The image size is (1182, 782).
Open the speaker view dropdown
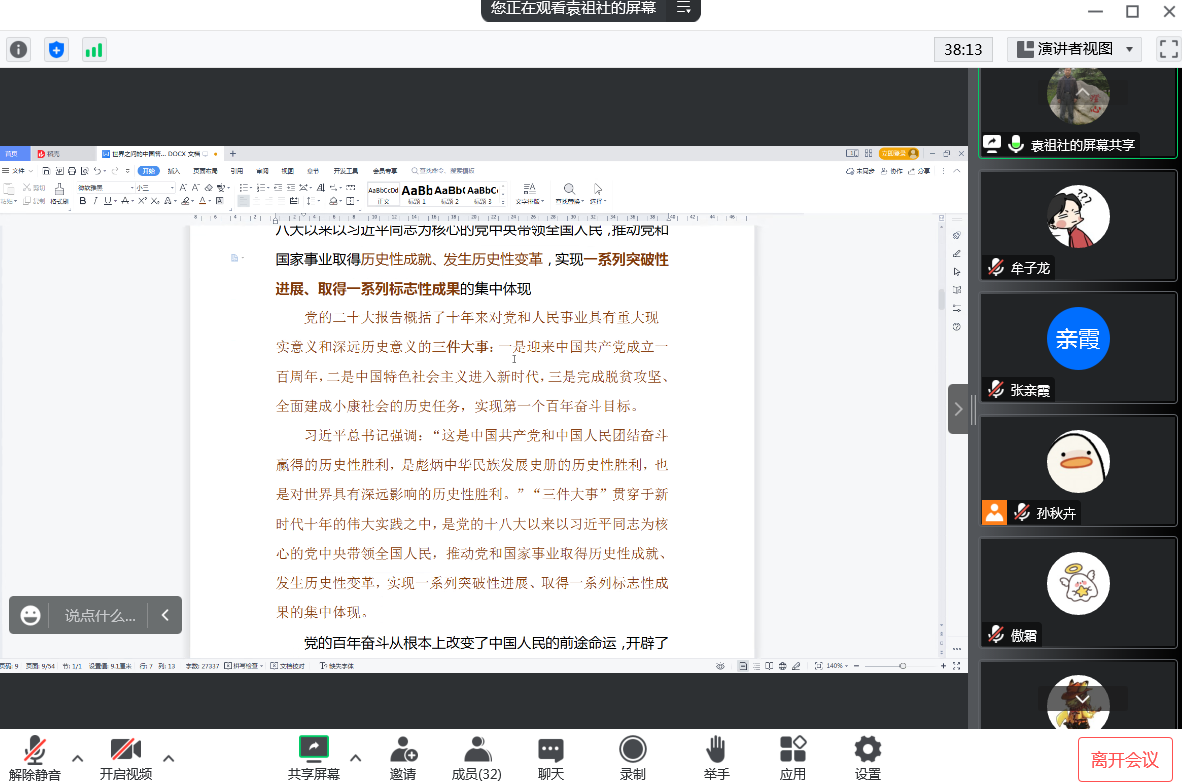point(1074,49)
